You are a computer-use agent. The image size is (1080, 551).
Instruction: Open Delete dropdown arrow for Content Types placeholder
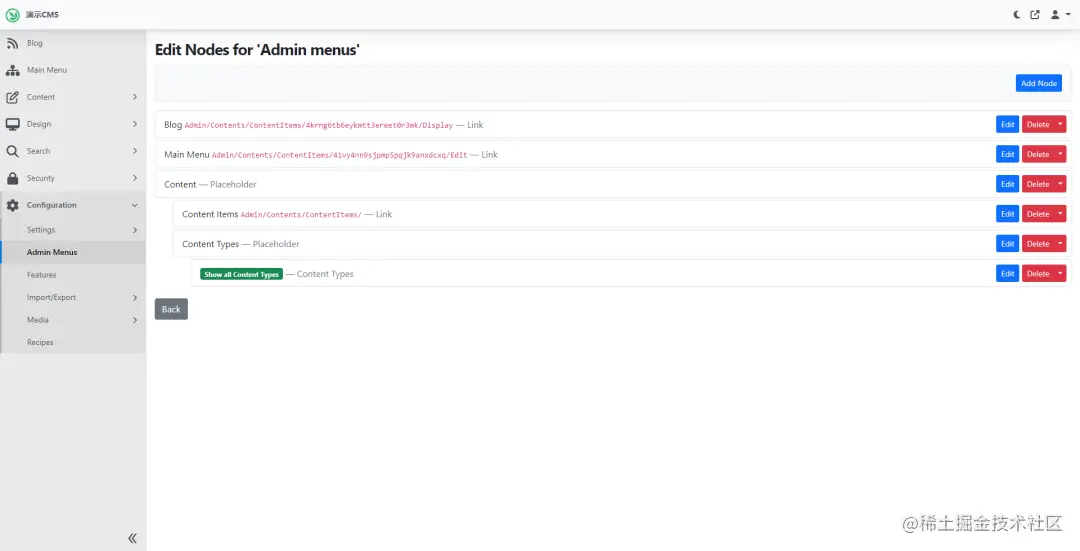tap(1060, 244)
